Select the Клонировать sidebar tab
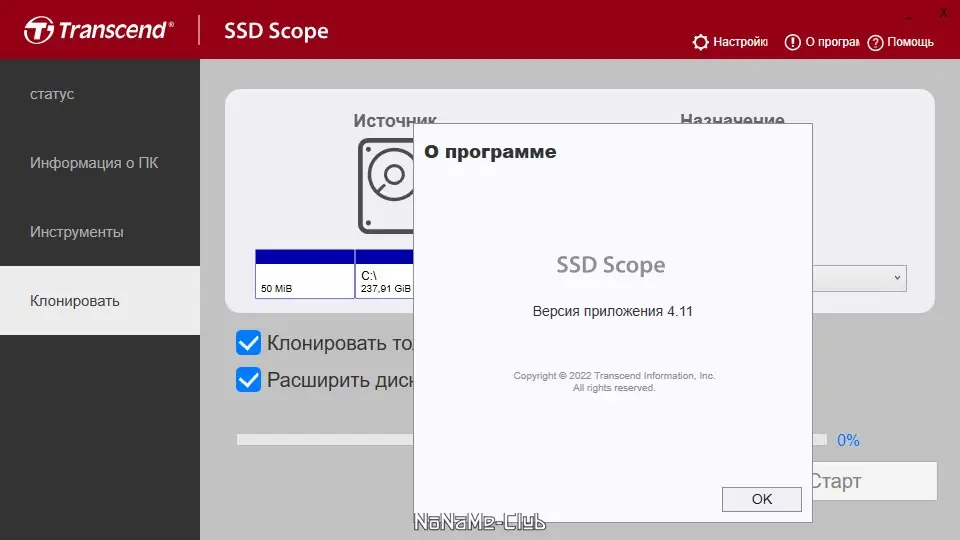 (100, 301)
